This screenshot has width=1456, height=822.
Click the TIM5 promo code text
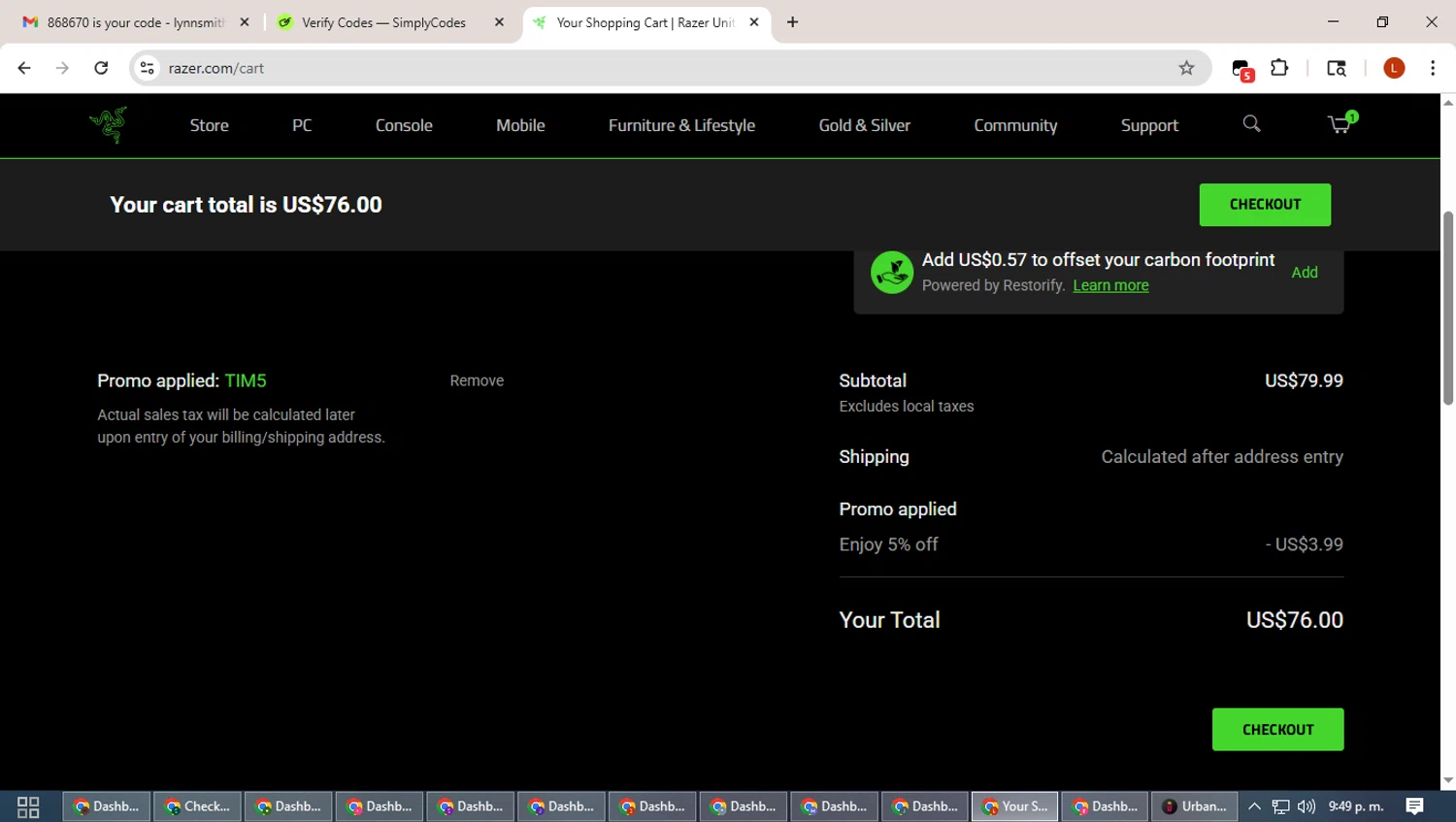246,380
